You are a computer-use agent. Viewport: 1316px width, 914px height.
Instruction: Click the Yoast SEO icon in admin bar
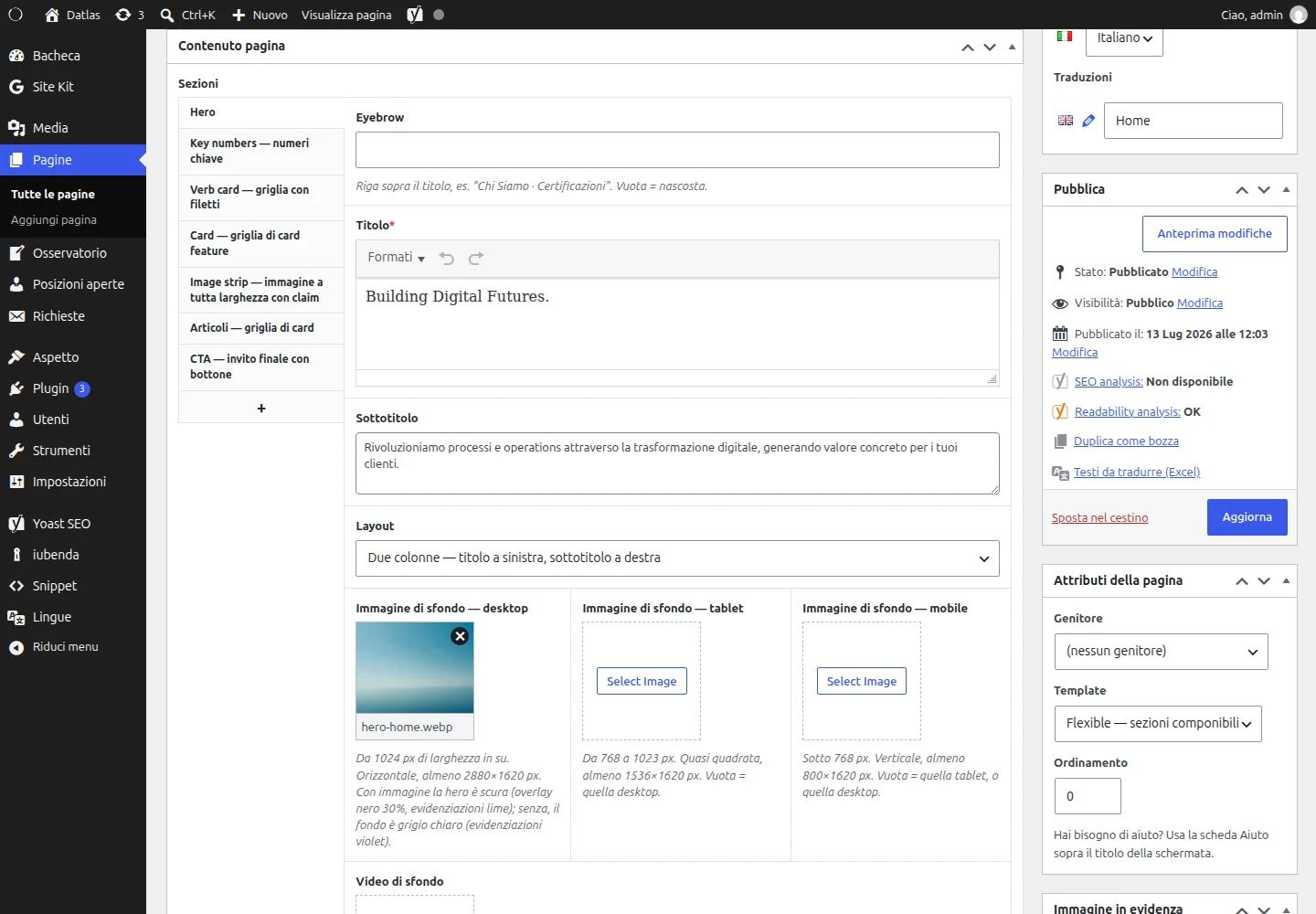tap(415, 15)
